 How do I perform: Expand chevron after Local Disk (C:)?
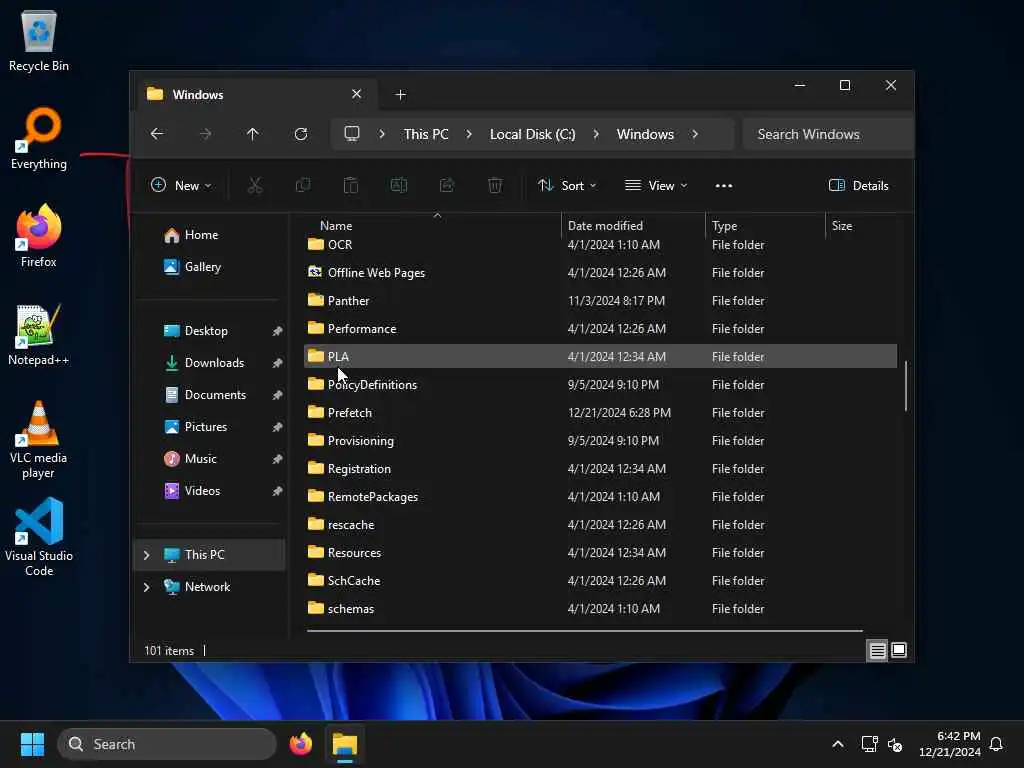coord(596,134)
